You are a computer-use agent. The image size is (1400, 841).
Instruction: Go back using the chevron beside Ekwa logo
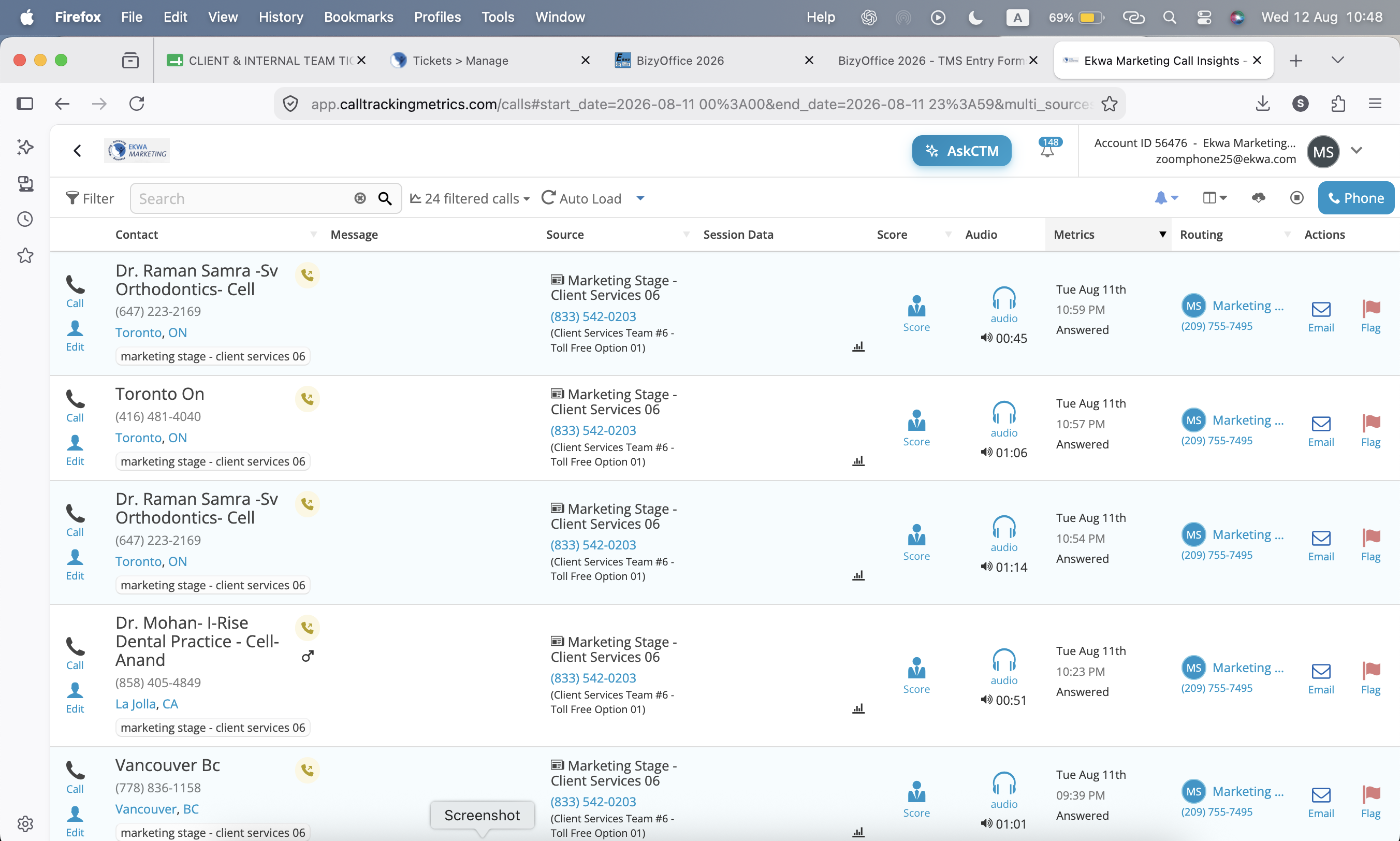click(x=78, y=151)
